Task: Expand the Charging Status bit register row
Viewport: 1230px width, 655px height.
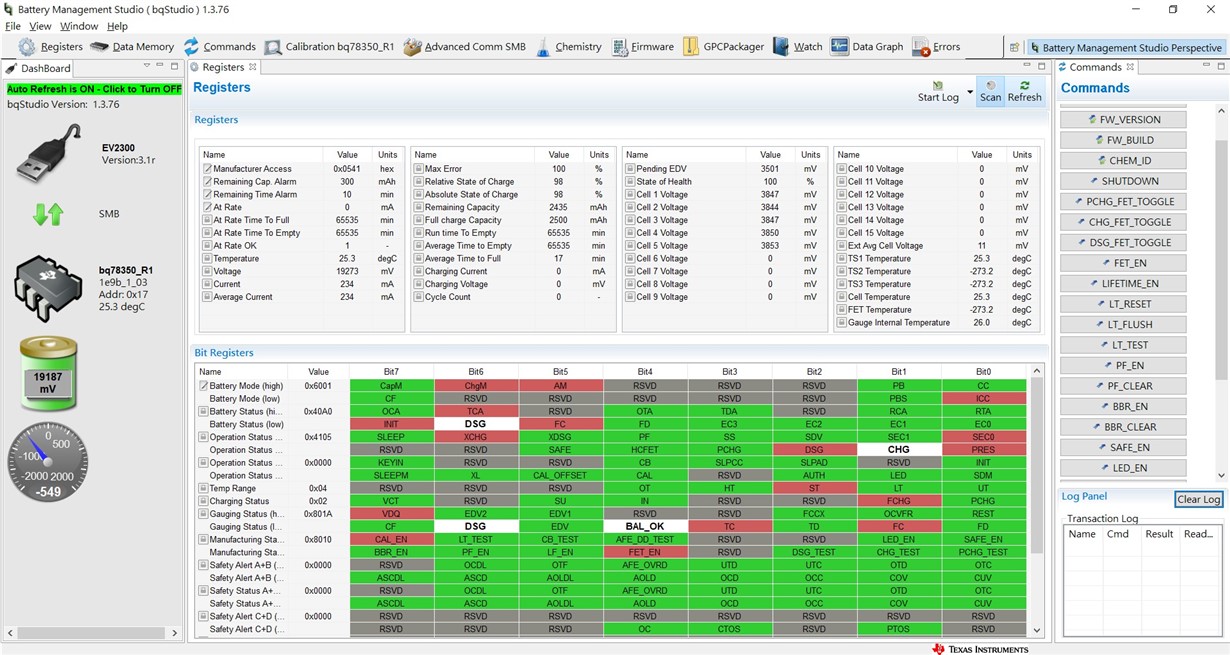Action: (203, 501)
